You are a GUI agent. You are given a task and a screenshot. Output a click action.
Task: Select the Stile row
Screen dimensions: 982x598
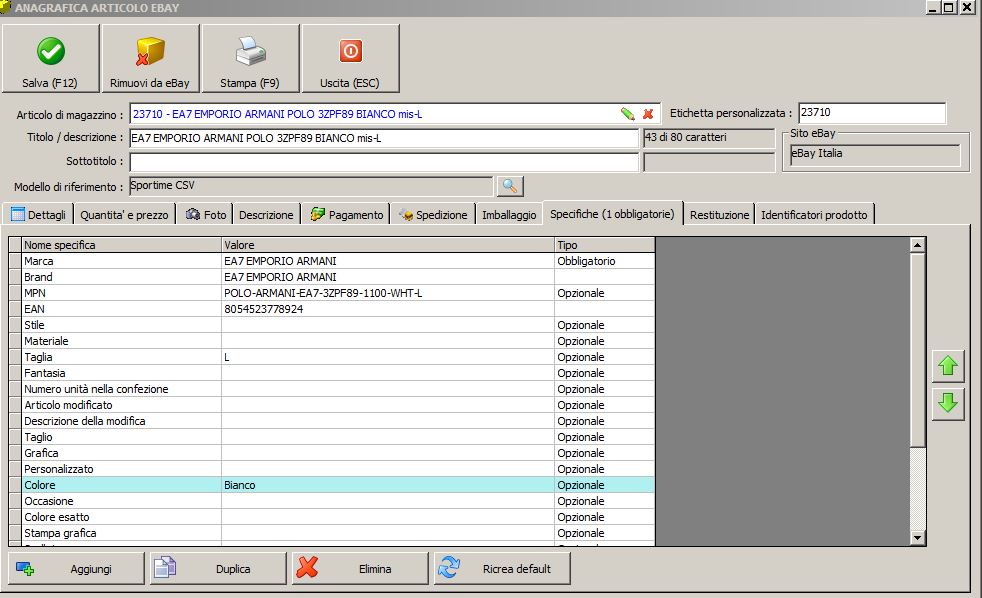338,325
